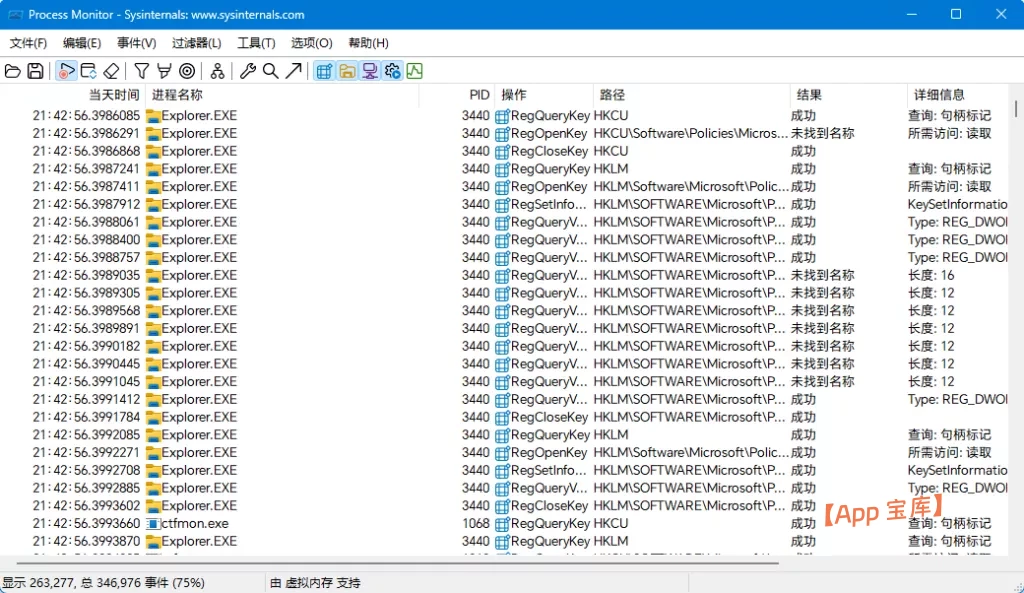Sort by the PID column header
The image size is (1024, 593).
(x=456, y=95)
